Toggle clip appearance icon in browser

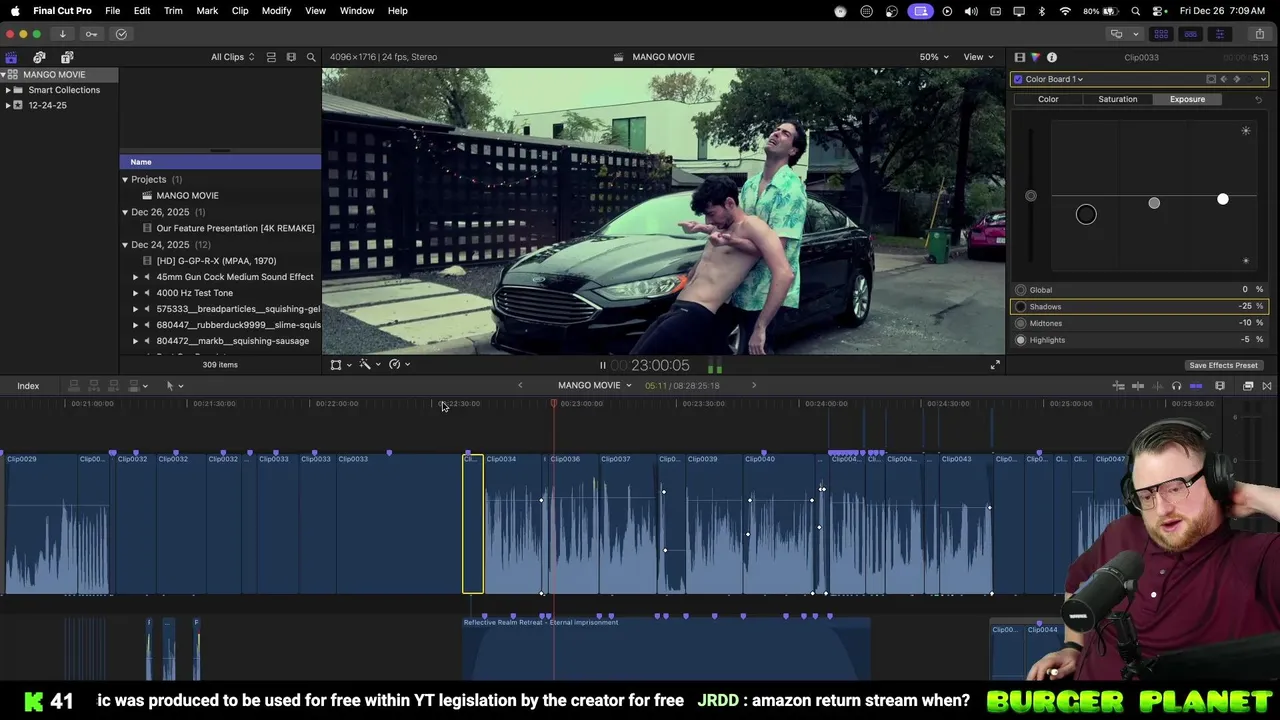[x=271, y=57]
